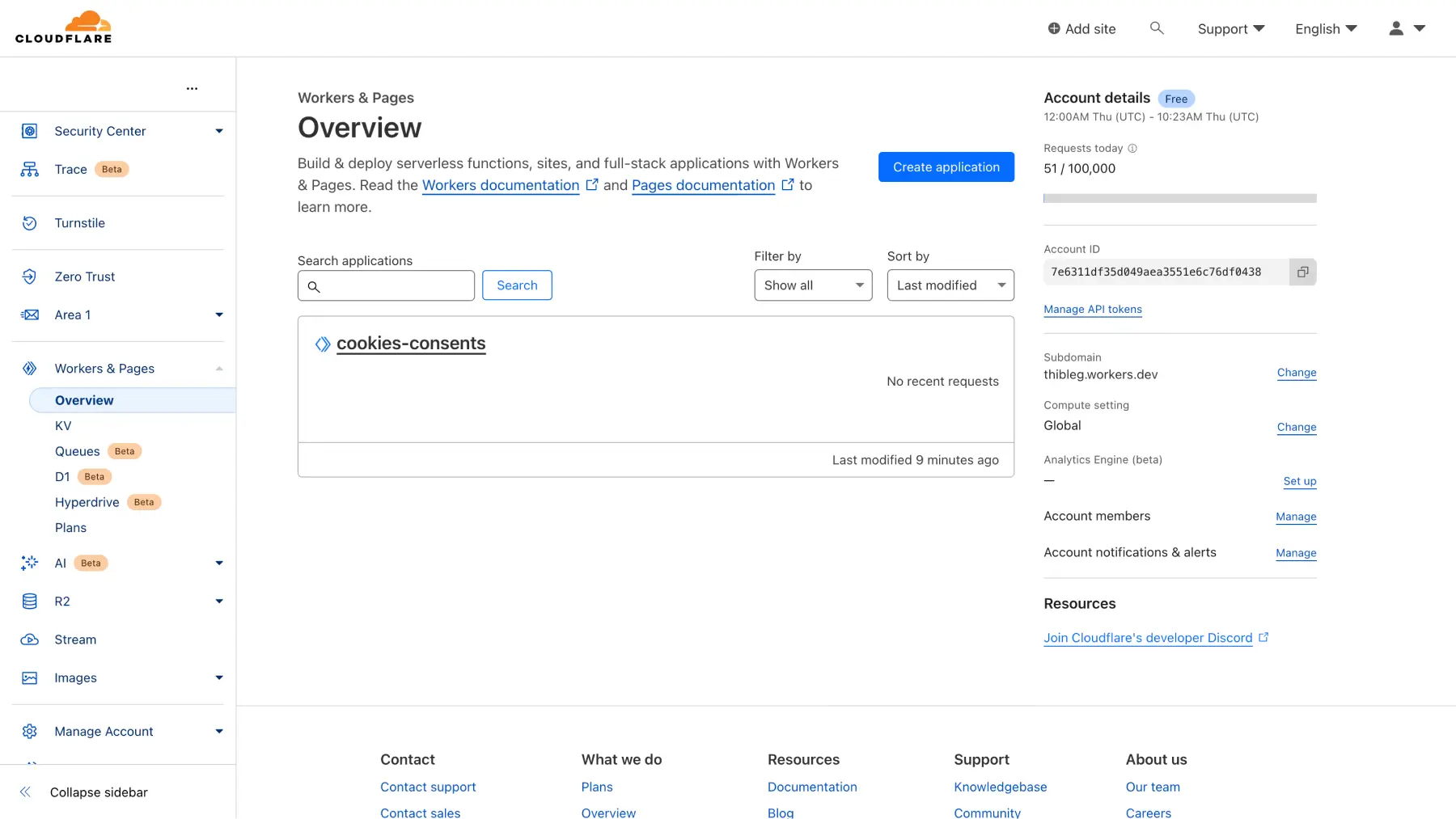Viewport: 1456px width, 819px height.
Task: Expand the R2 menu arrow
Action: coord(219,601)
